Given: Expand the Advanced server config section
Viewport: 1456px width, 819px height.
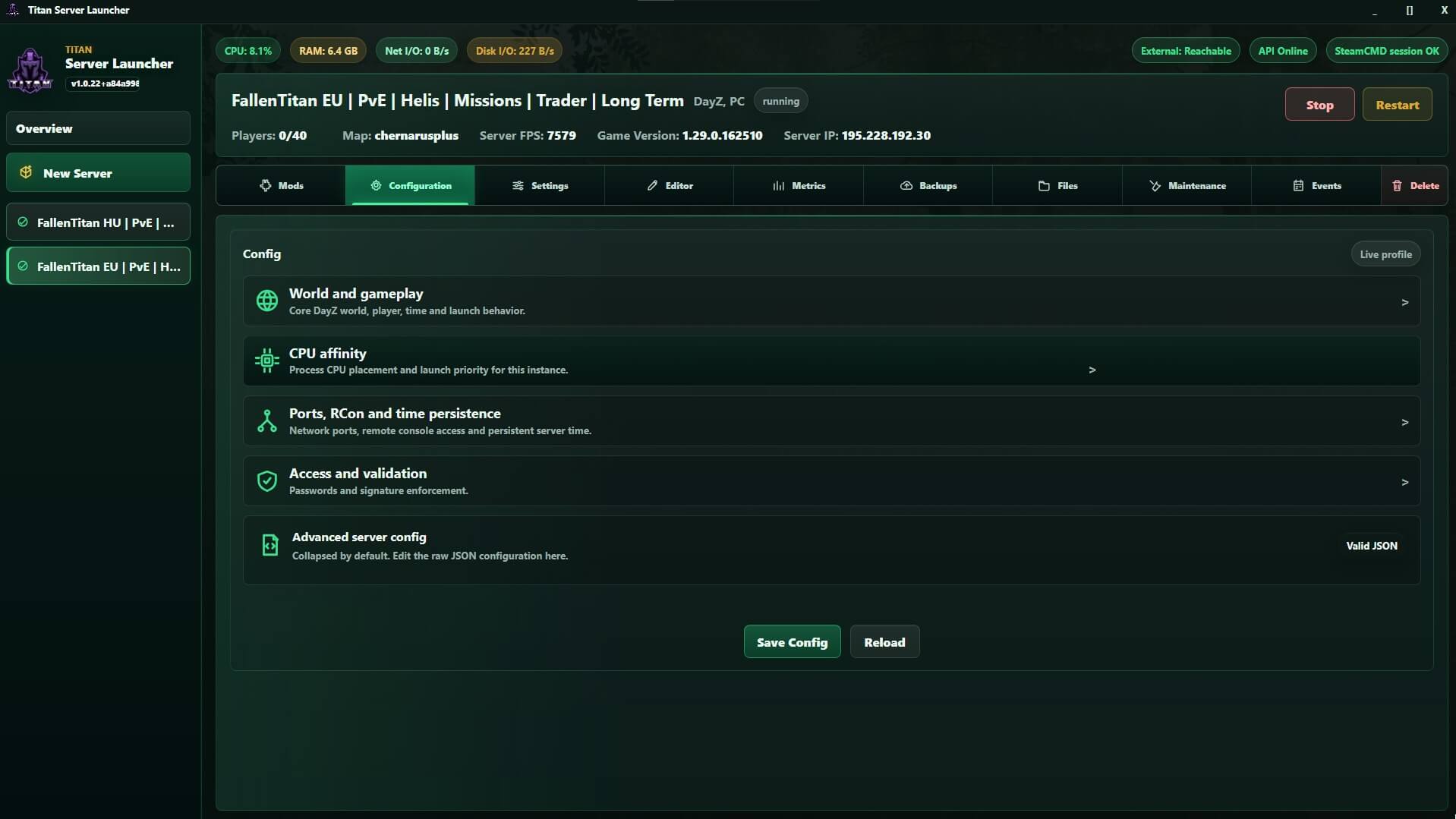Looking at the screenshot, I should pyautogui.click(x=831, y=550).
